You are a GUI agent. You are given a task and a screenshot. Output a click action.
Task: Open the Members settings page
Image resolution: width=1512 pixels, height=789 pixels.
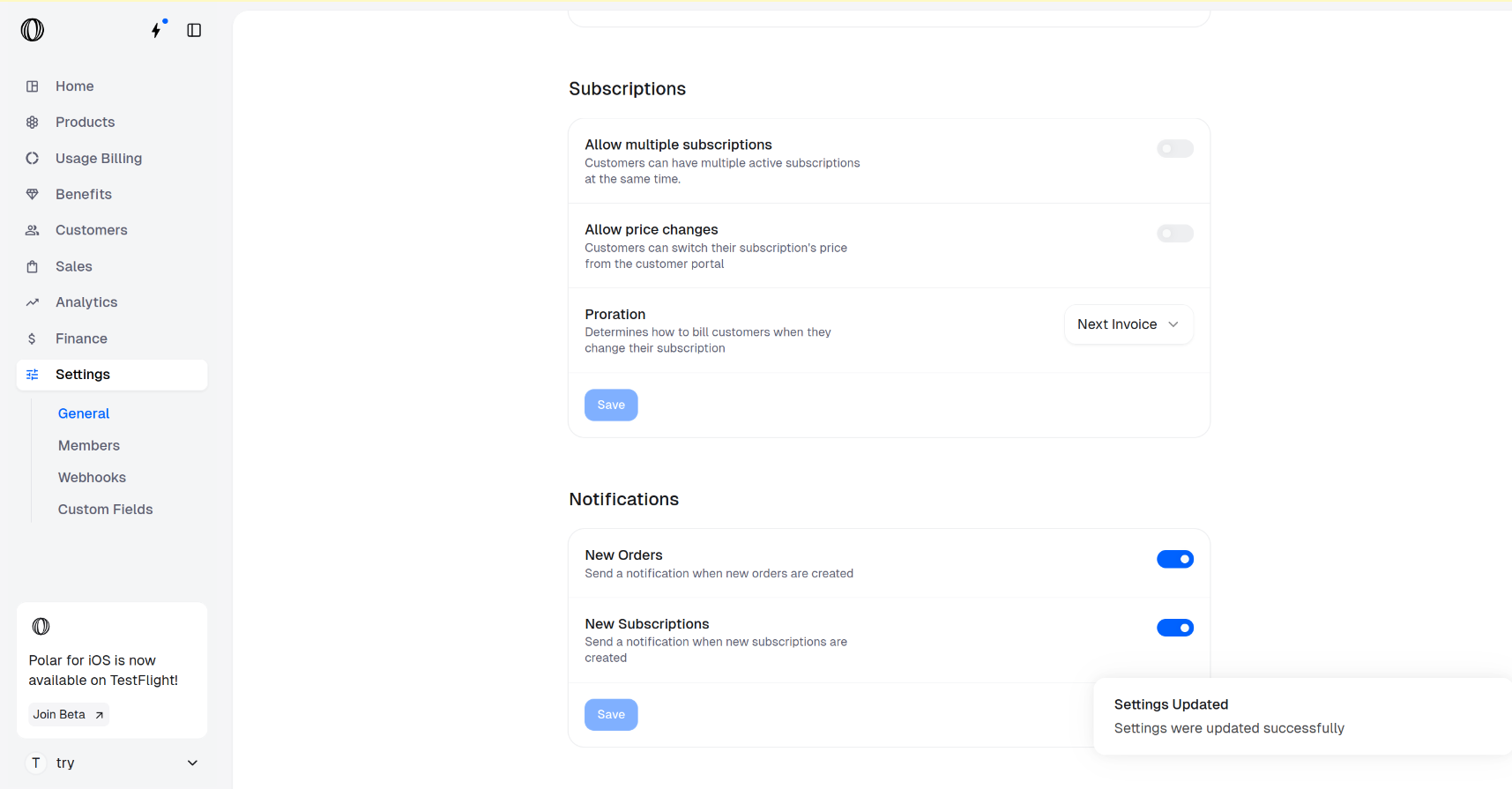coord(89,445)
